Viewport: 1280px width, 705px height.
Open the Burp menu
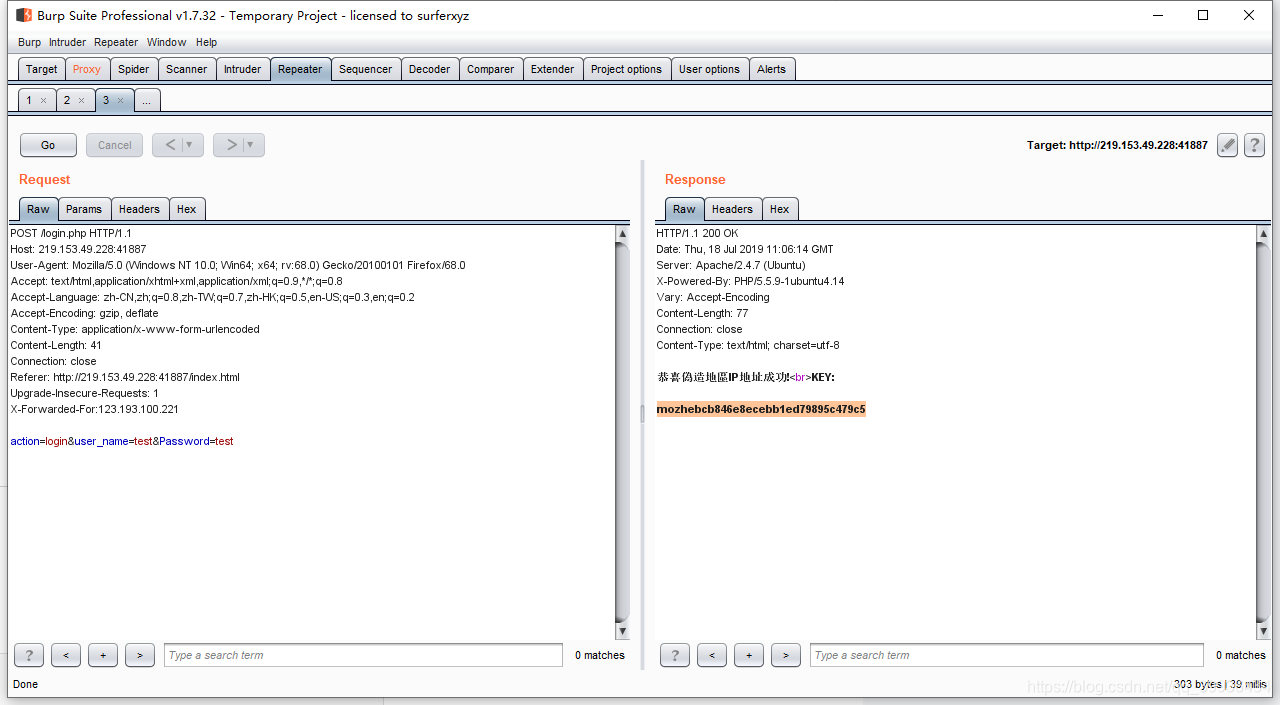tap(30, 42)
